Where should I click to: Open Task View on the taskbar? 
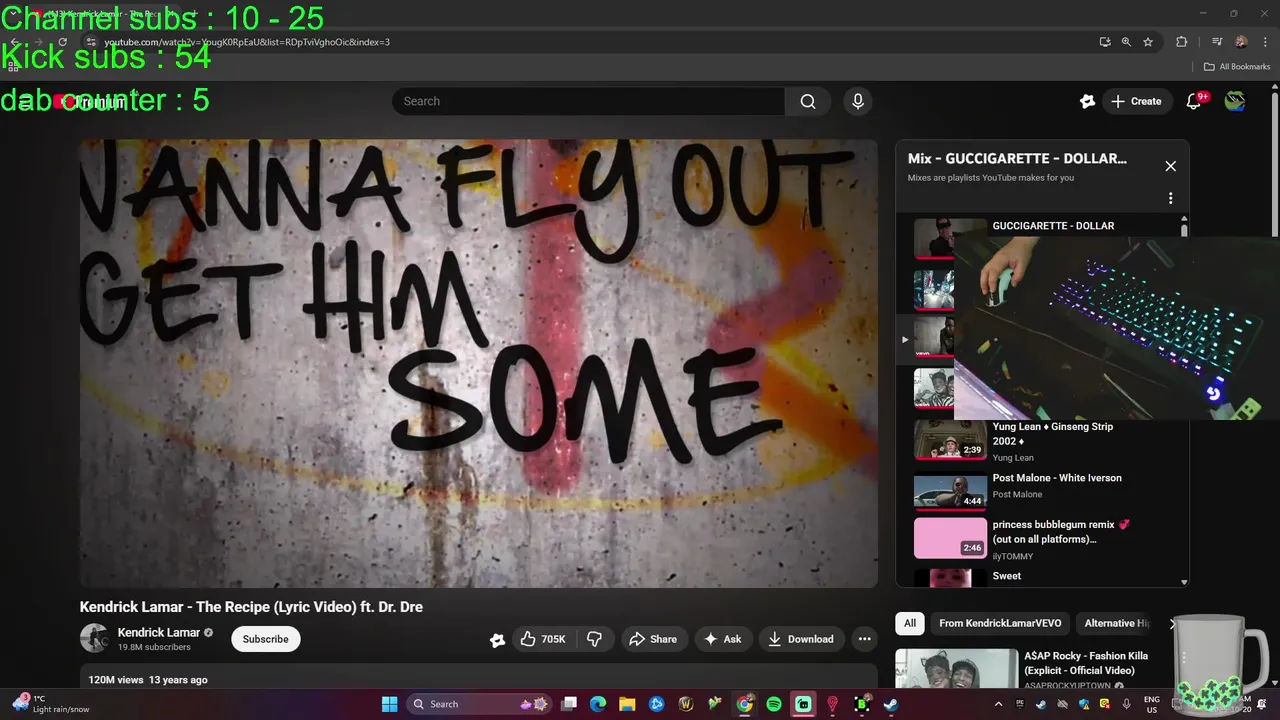click(569, 704)
